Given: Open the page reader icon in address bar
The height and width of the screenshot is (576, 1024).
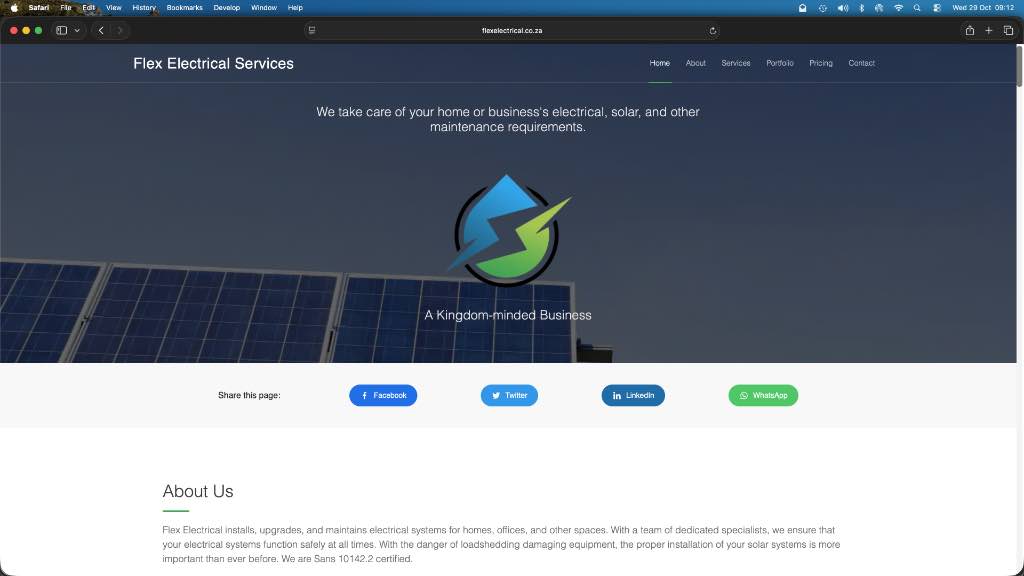Looking at the screenshot, I should click(x=312, y=31).
